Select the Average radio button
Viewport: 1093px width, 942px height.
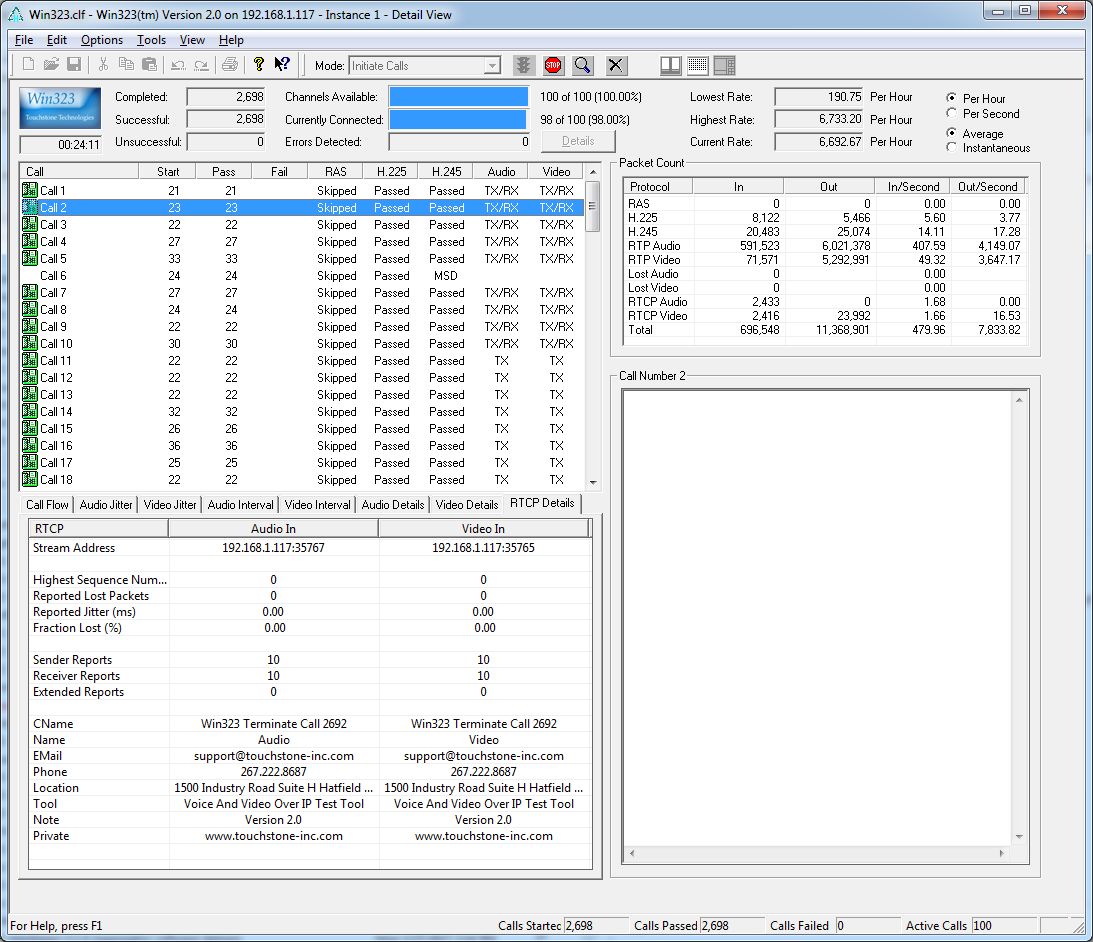click(x=951, y=132)
